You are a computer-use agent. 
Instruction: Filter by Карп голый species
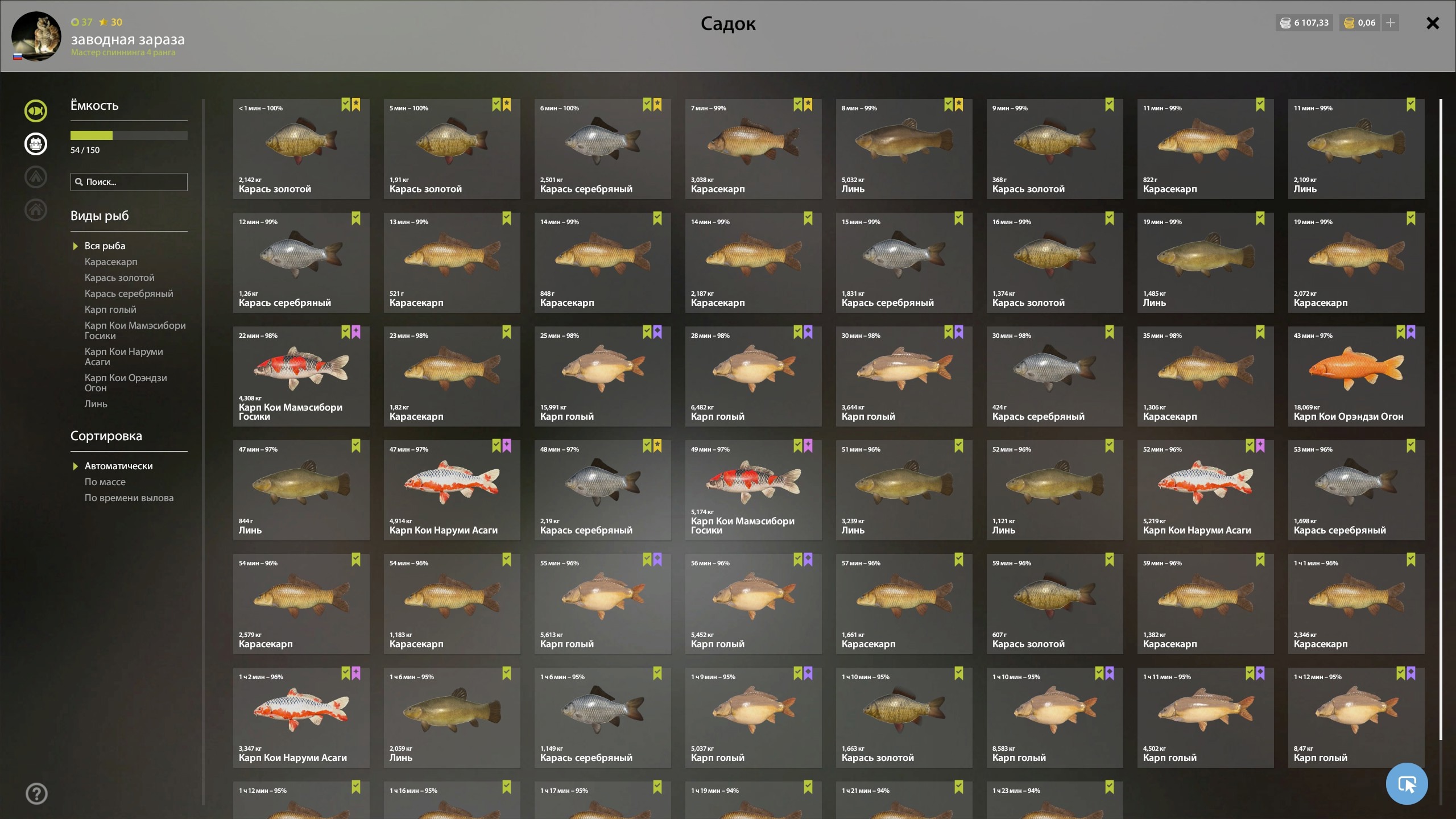110,309
